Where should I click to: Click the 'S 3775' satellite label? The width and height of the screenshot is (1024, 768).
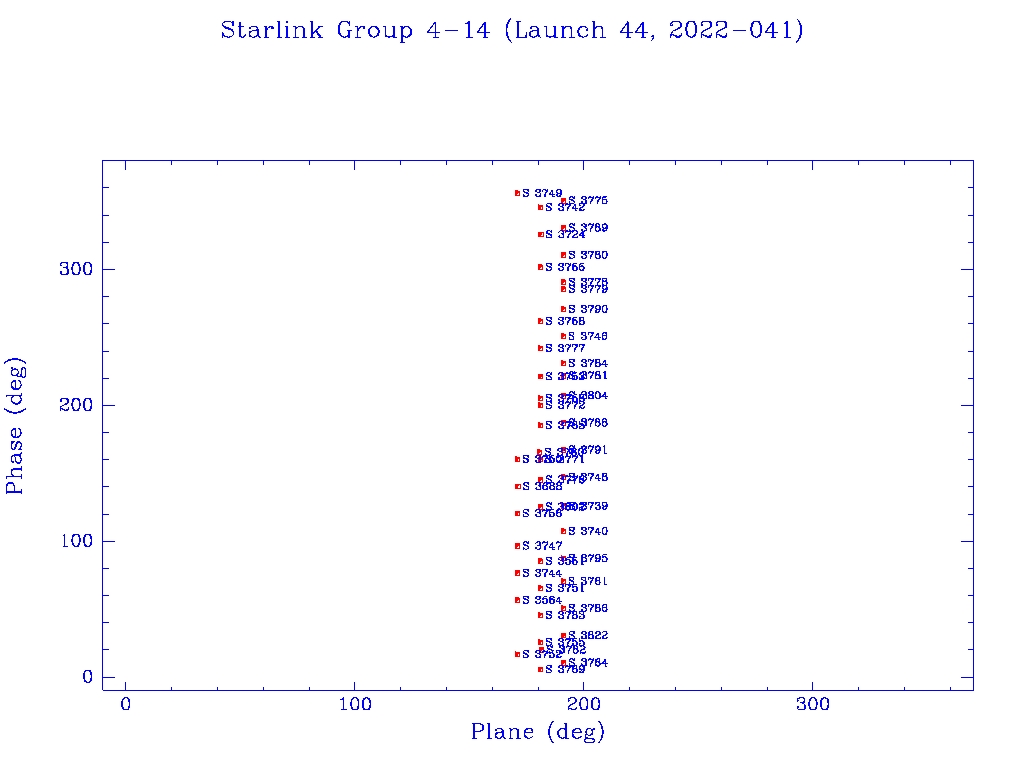point(588,200)
